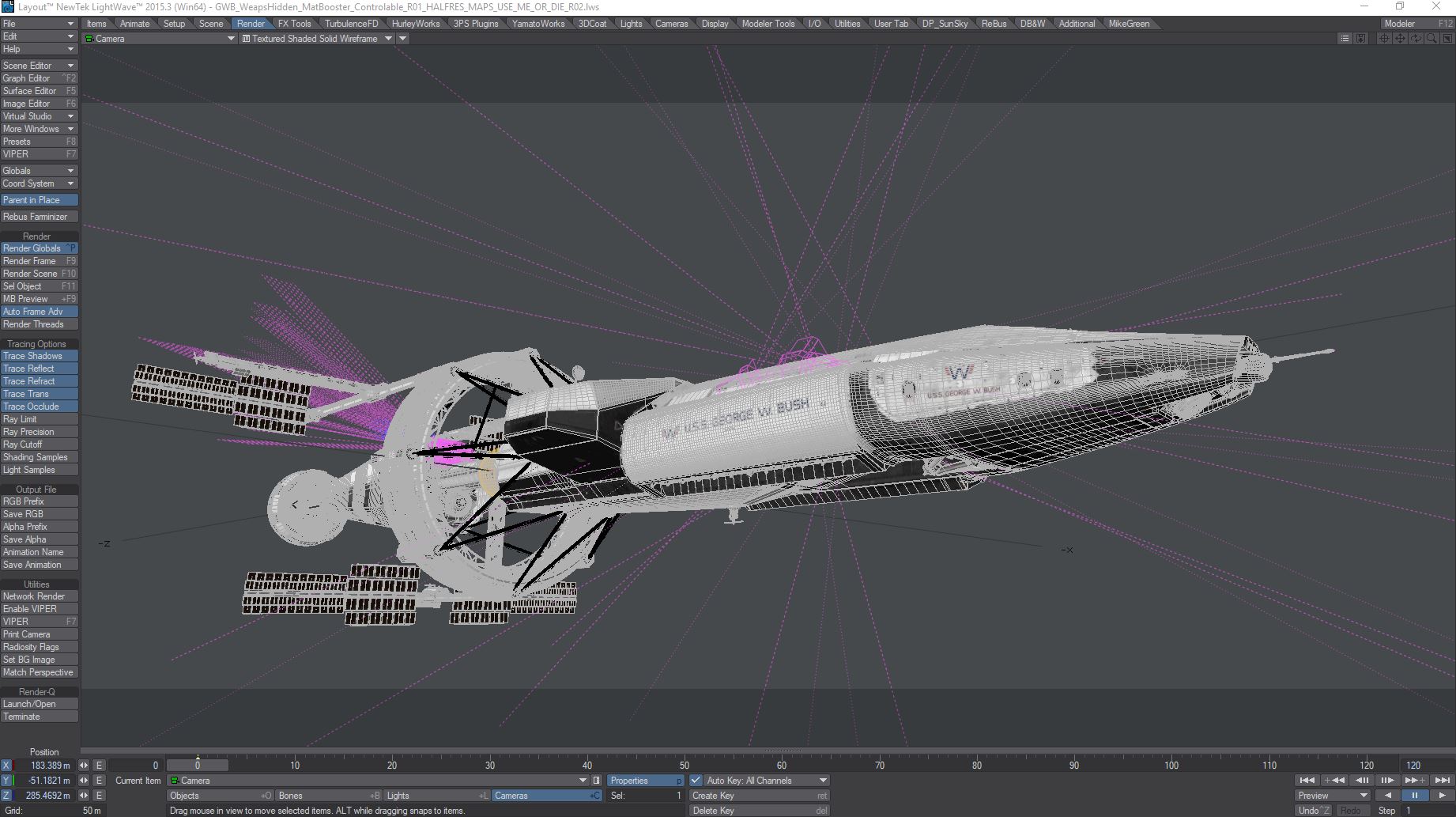Click the viewport center crosshair icon
The width and height of the screenshot is (1456, 817).
click(x=1384, y=38)
